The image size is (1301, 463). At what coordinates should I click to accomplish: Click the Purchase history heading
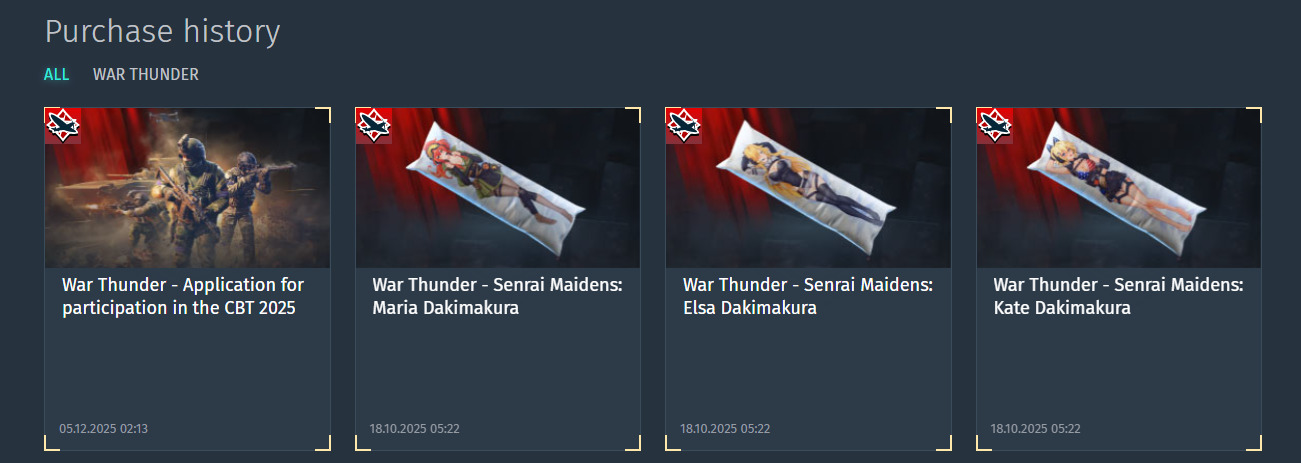click(x=162, y=32)
